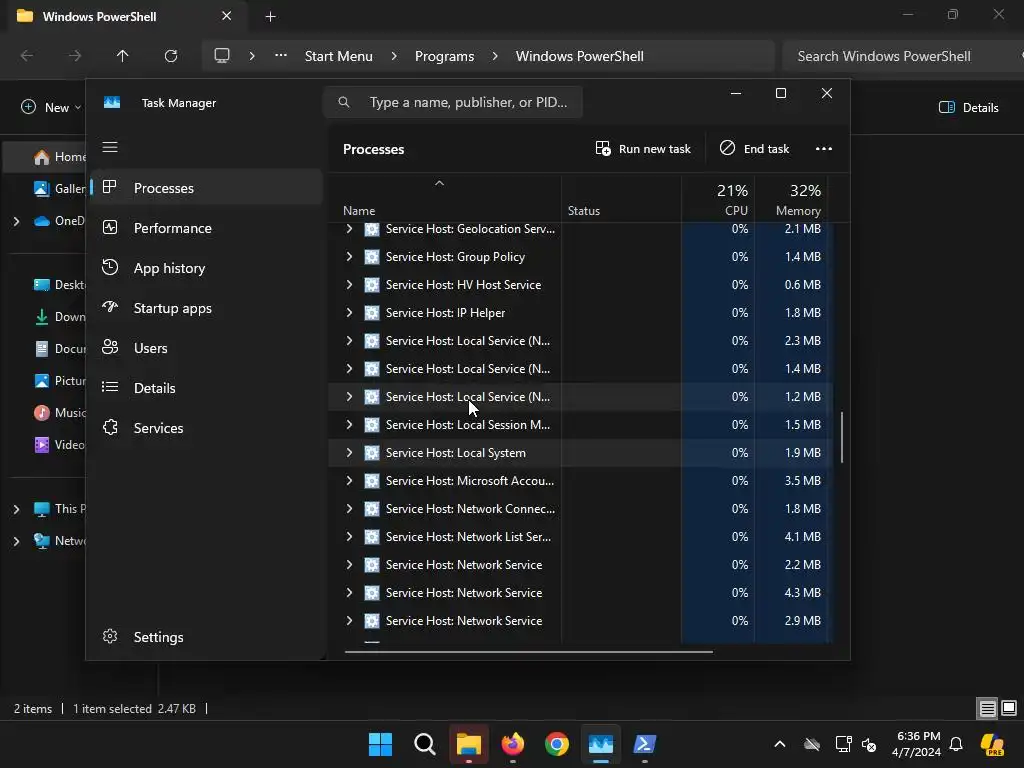Expand Service Host: Local Session Manager row
Viewport: 1024px width, 768px height.
click(349, 424)
